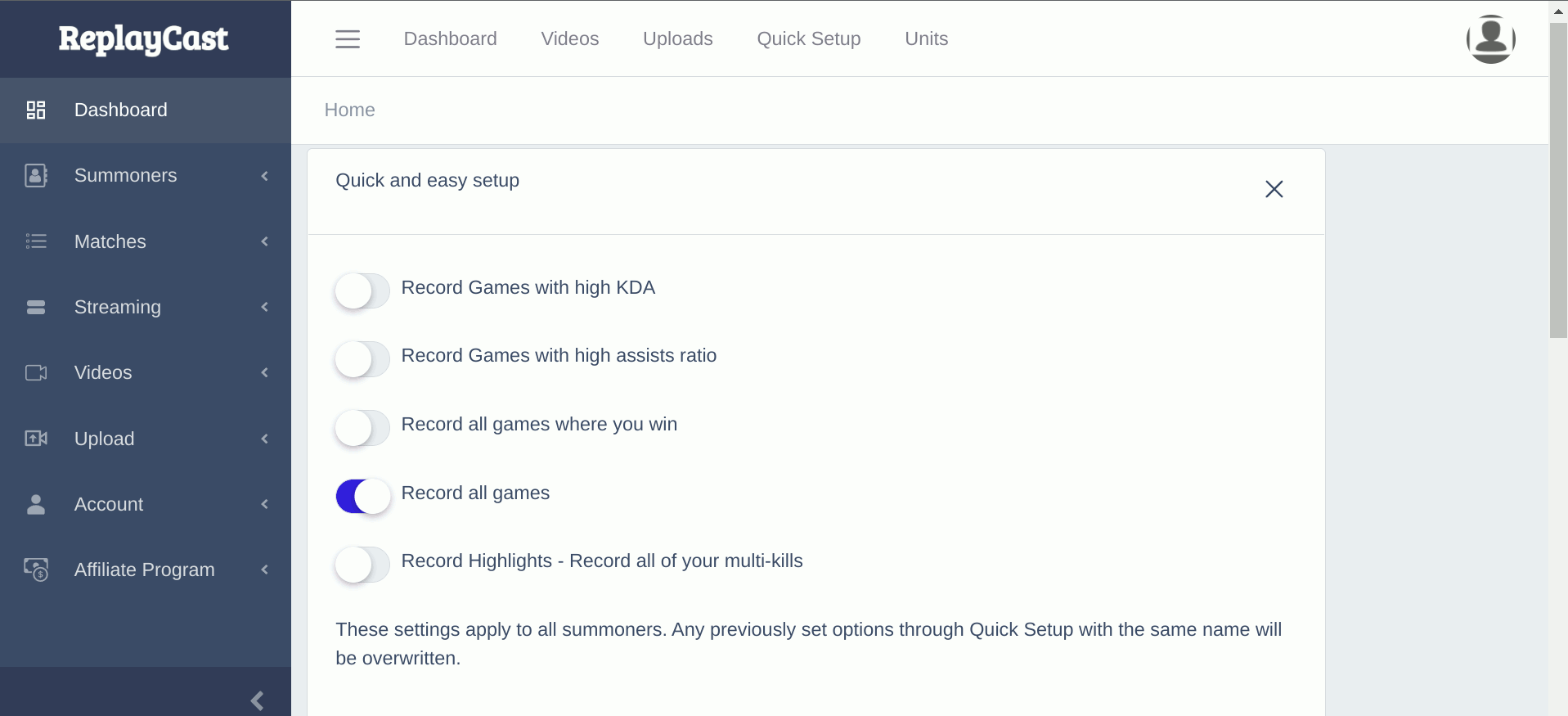Disable the Record all games toggle
1568x716 pixels.
[x=362, y=496]
